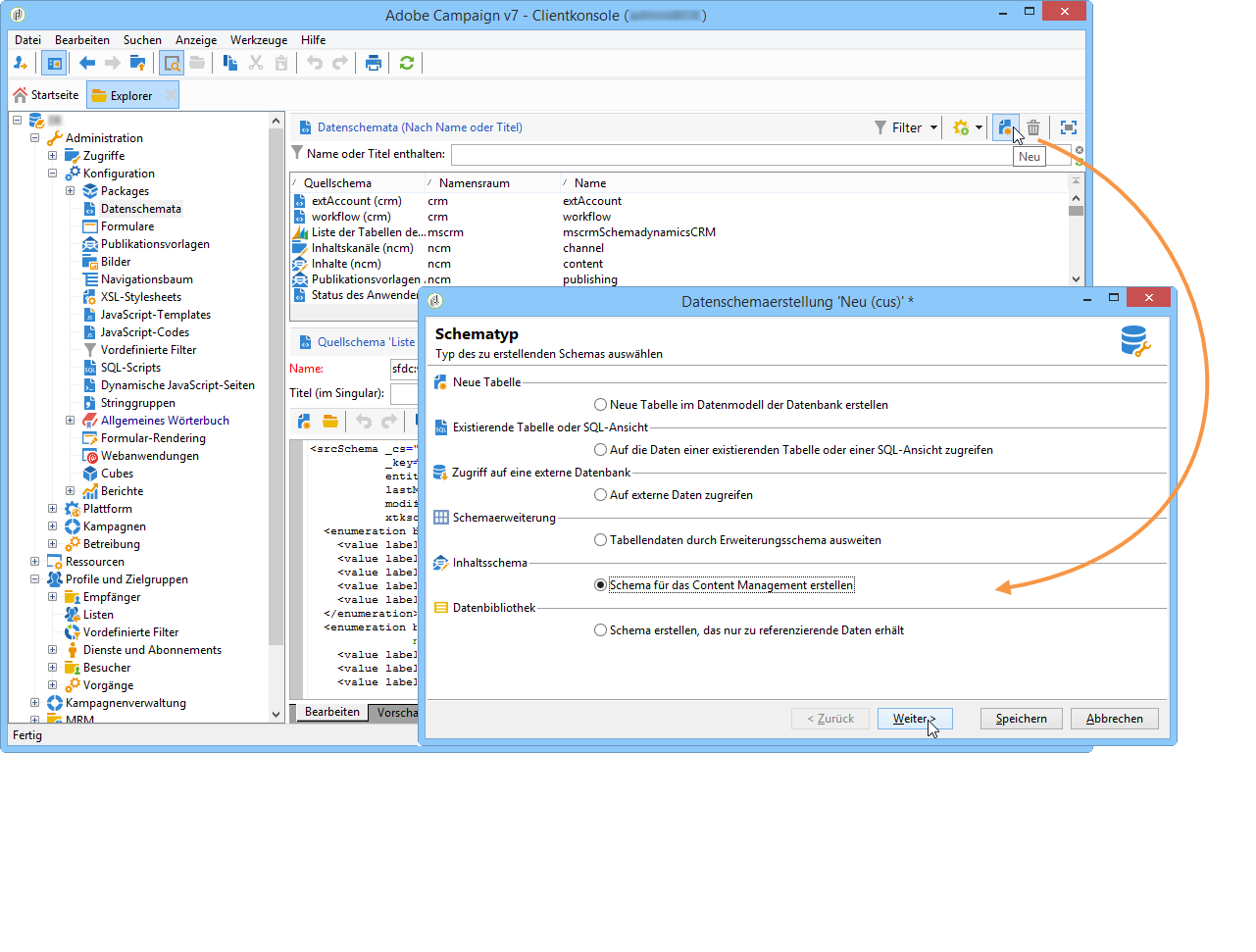Select the 'Inhaltskanäle (ncm)' row
The image size is (1256, 952).
(x=679, y=248)
